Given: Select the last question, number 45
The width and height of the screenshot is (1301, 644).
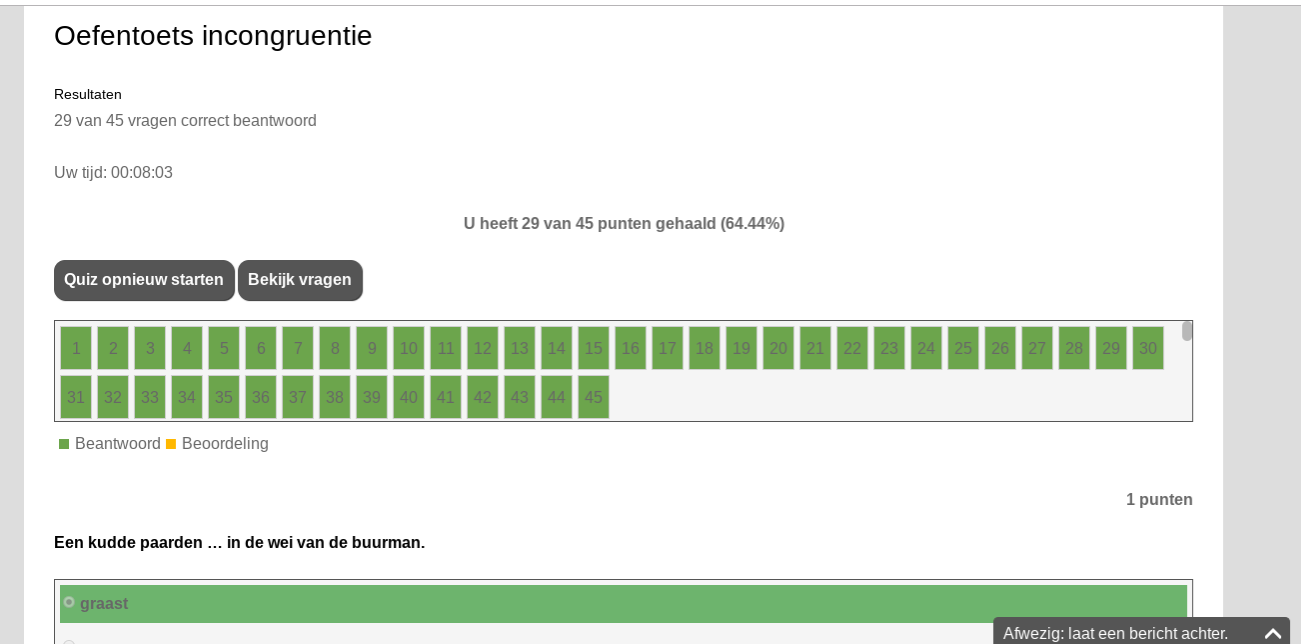Looking at the screenshot, I should pos(594,397).
